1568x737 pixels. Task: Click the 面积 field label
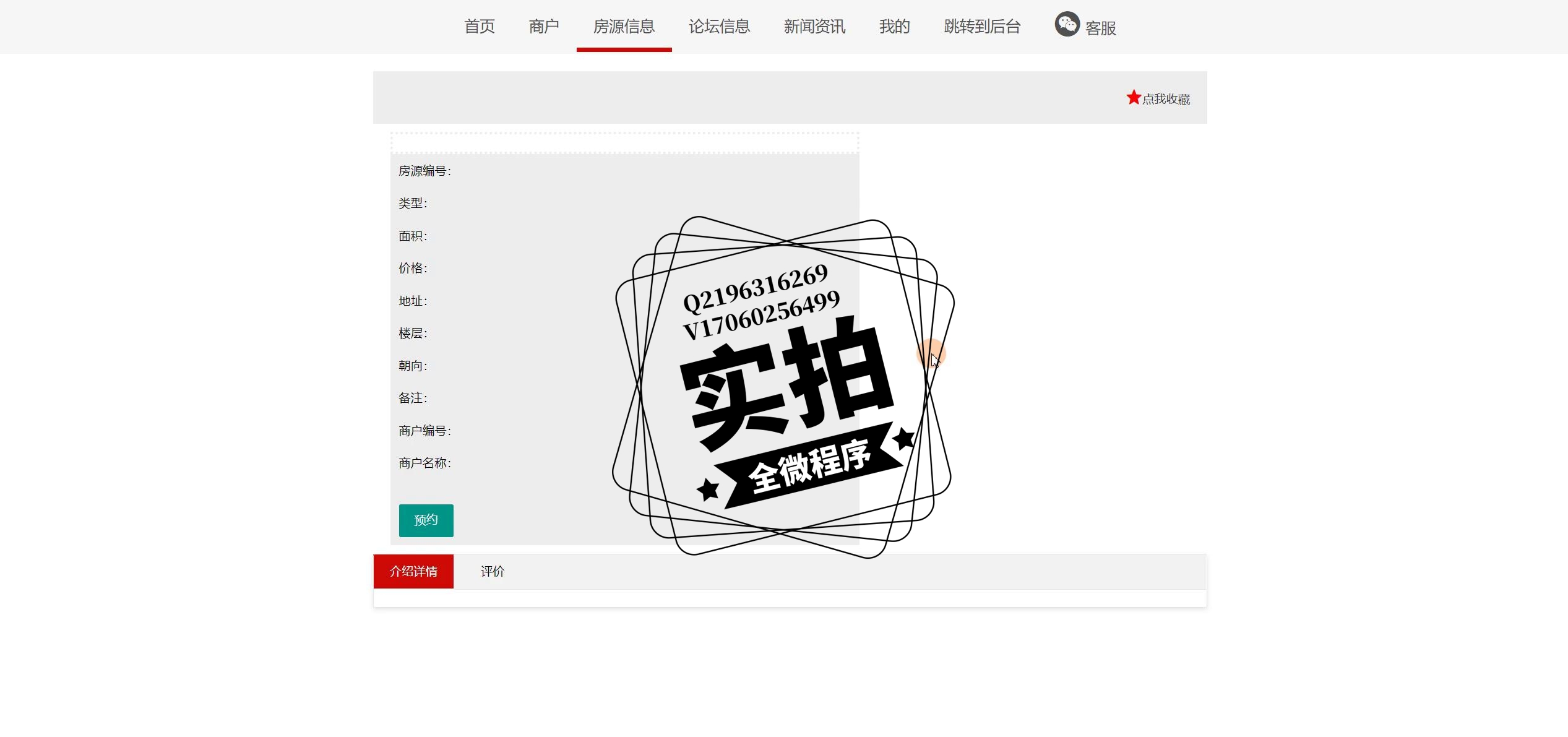coord(413,236)
